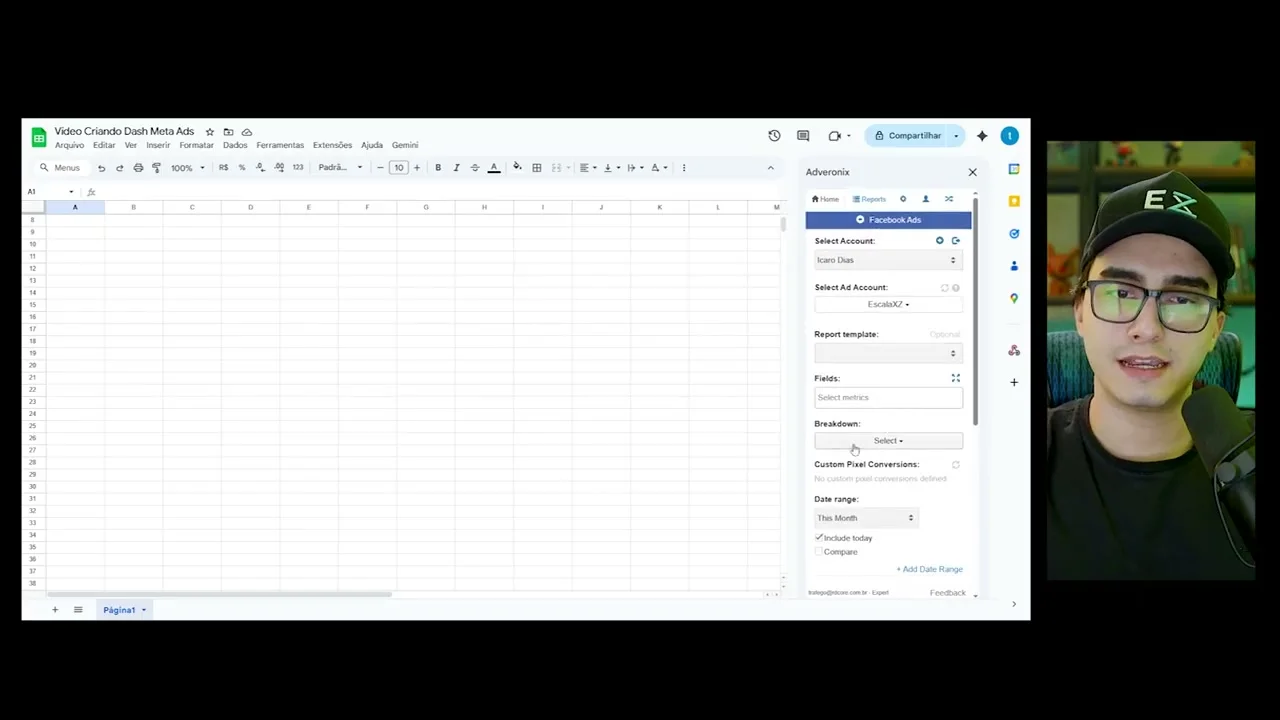1280x720 pixels.
Task: Switch to Adveronix Reports tab
Action: pos(869,199)
